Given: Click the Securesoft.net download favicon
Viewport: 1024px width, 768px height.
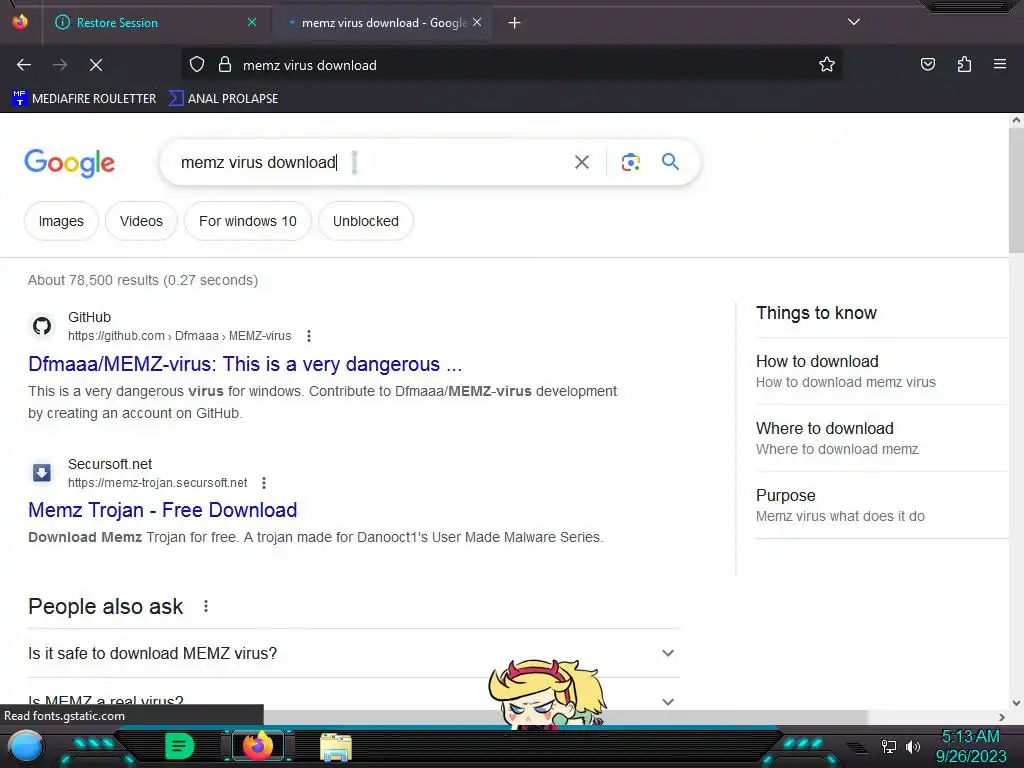Looking at the screenshot, I should (x=42, y=472).
